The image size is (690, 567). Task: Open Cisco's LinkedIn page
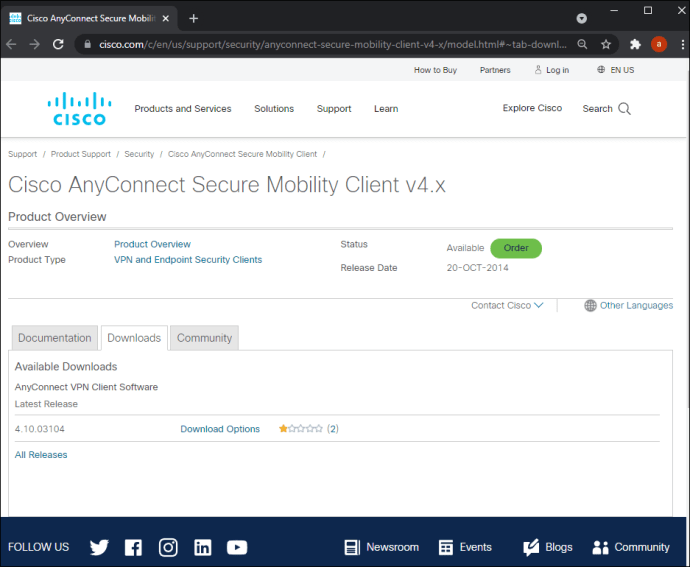pyautogui.click(x=202, y=547)
